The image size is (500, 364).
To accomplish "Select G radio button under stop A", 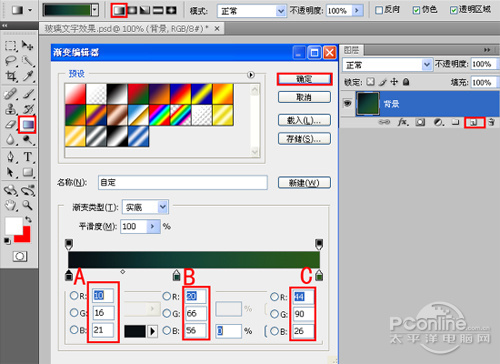I will (x=74, y=313).
